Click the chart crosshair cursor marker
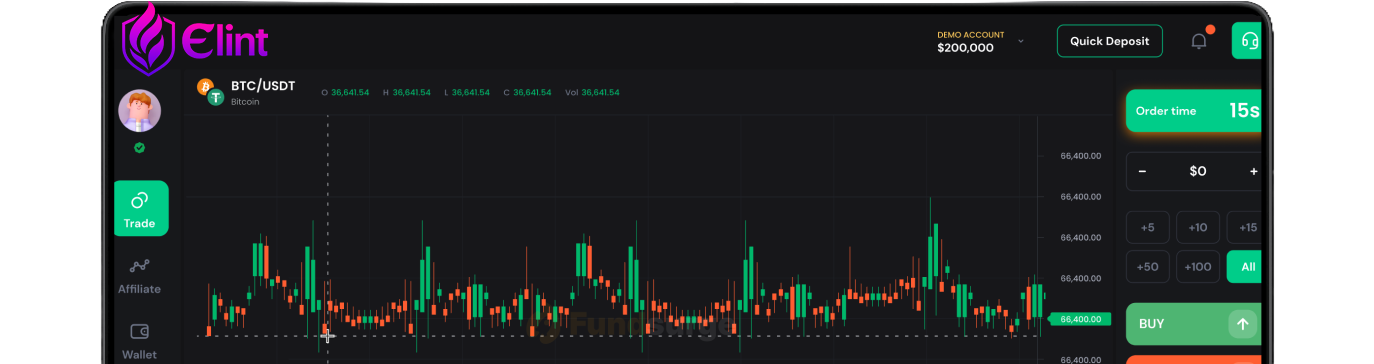The width and height of the screenshot is (1374, 364). [327, 336]
